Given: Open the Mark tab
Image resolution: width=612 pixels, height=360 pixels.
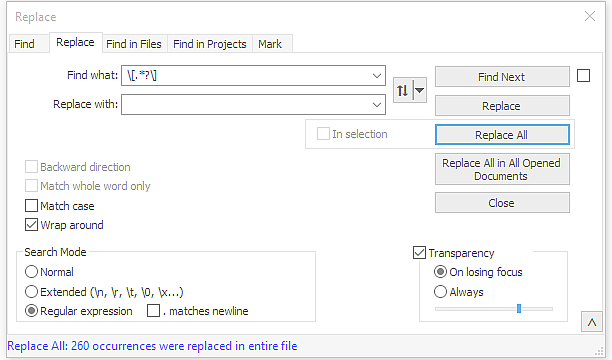Looking at the screenshot, I should [x=270, y=44].
